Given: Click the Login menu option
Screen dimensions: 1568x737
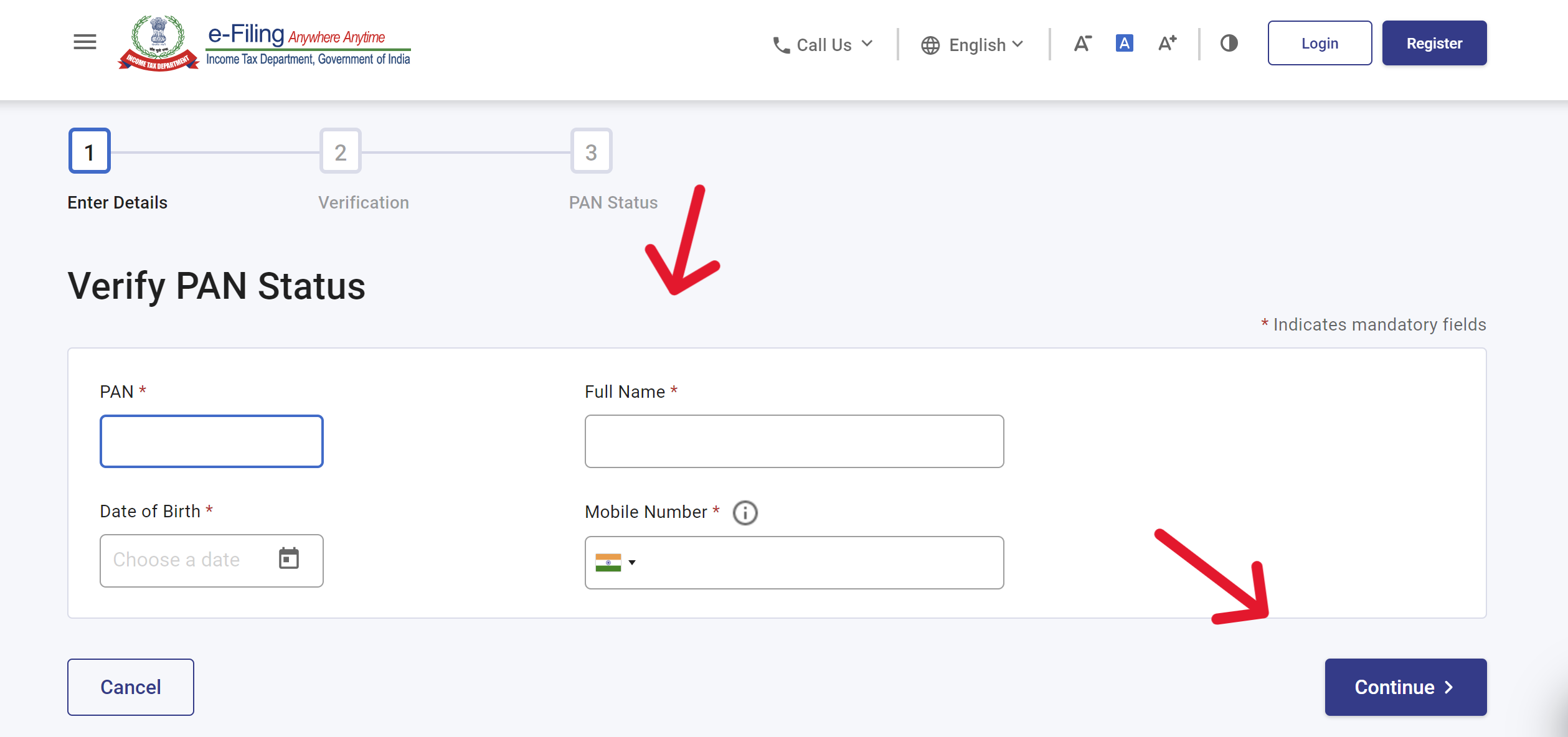Looking at the screenshot, I should click(1320, 43).
